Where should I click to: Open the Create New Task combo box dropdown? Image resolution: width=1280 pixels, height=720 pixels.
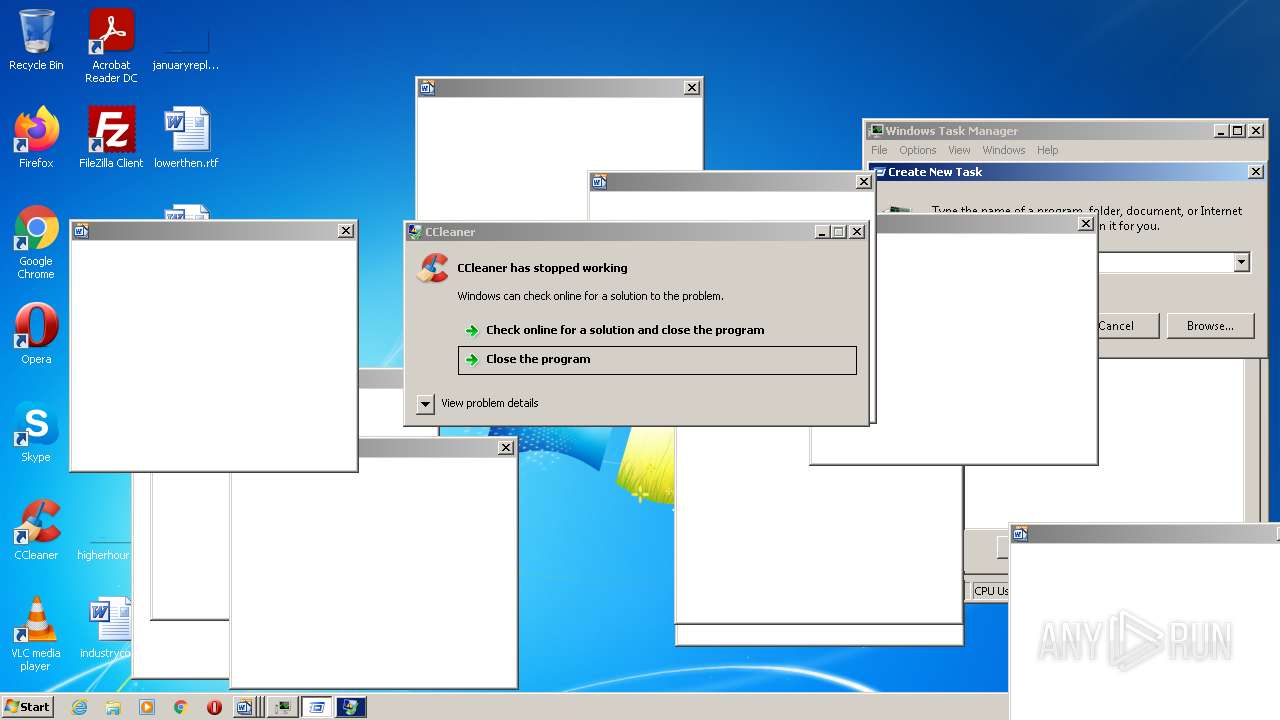click(x=1241, y=262)
